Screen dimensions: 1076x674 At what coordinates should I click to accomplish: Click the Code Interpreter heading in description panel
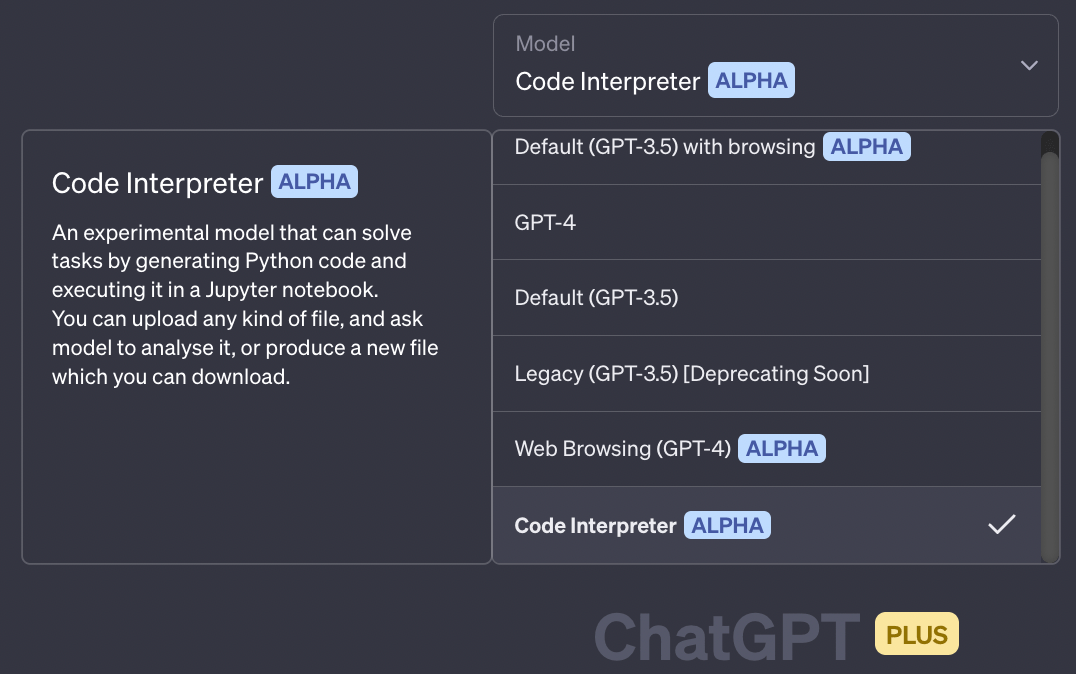pyautogui.click(x=159, y=182)
